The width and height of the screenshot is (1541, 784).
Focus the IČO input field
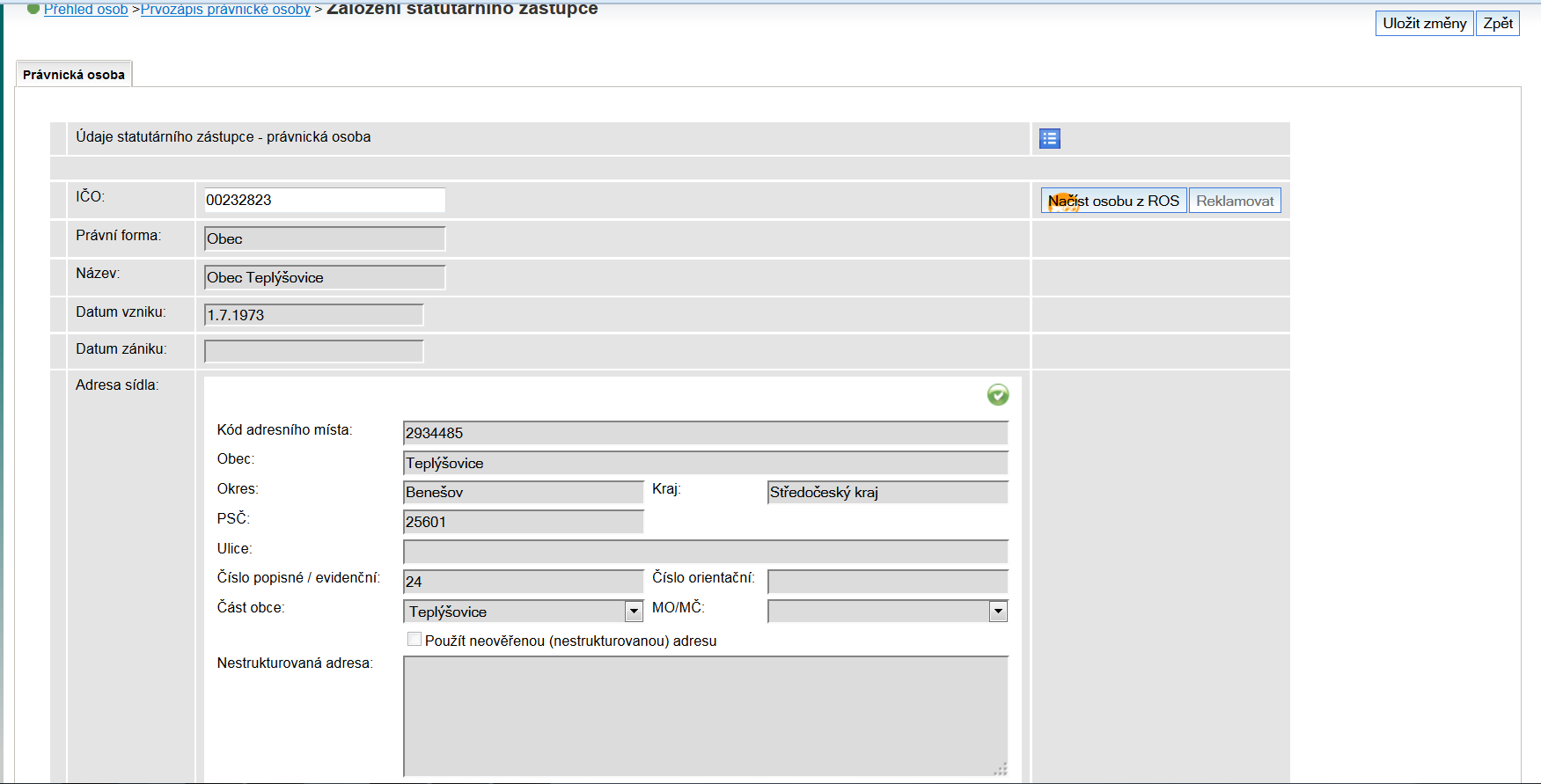coord(325,200)
